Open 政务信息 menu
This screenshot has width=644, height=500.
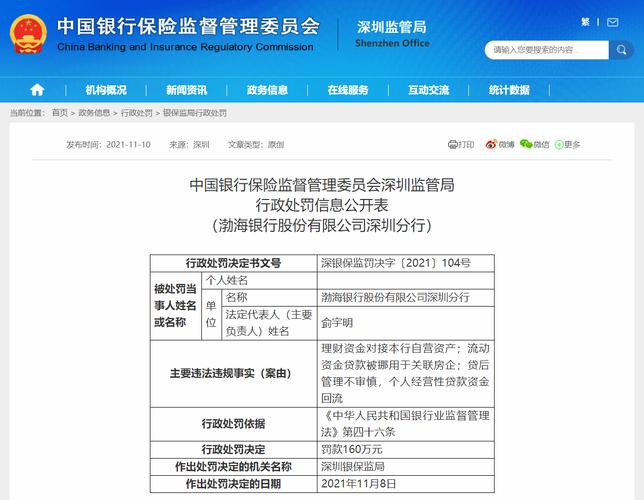(x=267, y=90)
